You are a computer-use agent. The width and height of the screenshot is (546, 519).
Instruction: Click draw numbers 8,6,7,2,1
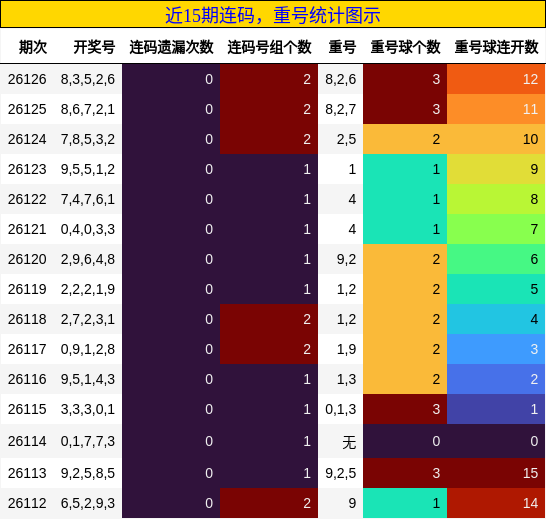coord(88,109)
